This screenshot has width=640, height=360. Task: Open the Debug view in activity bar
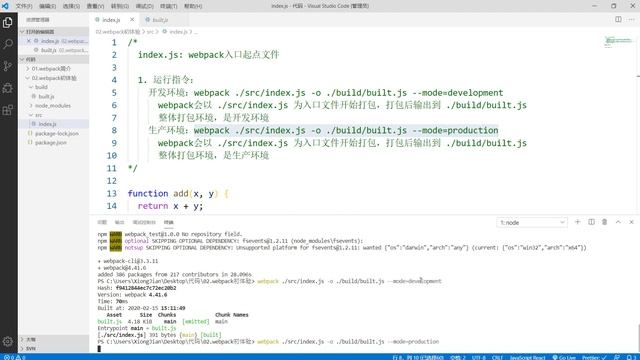pyautogui.click(x=8, y=88)
